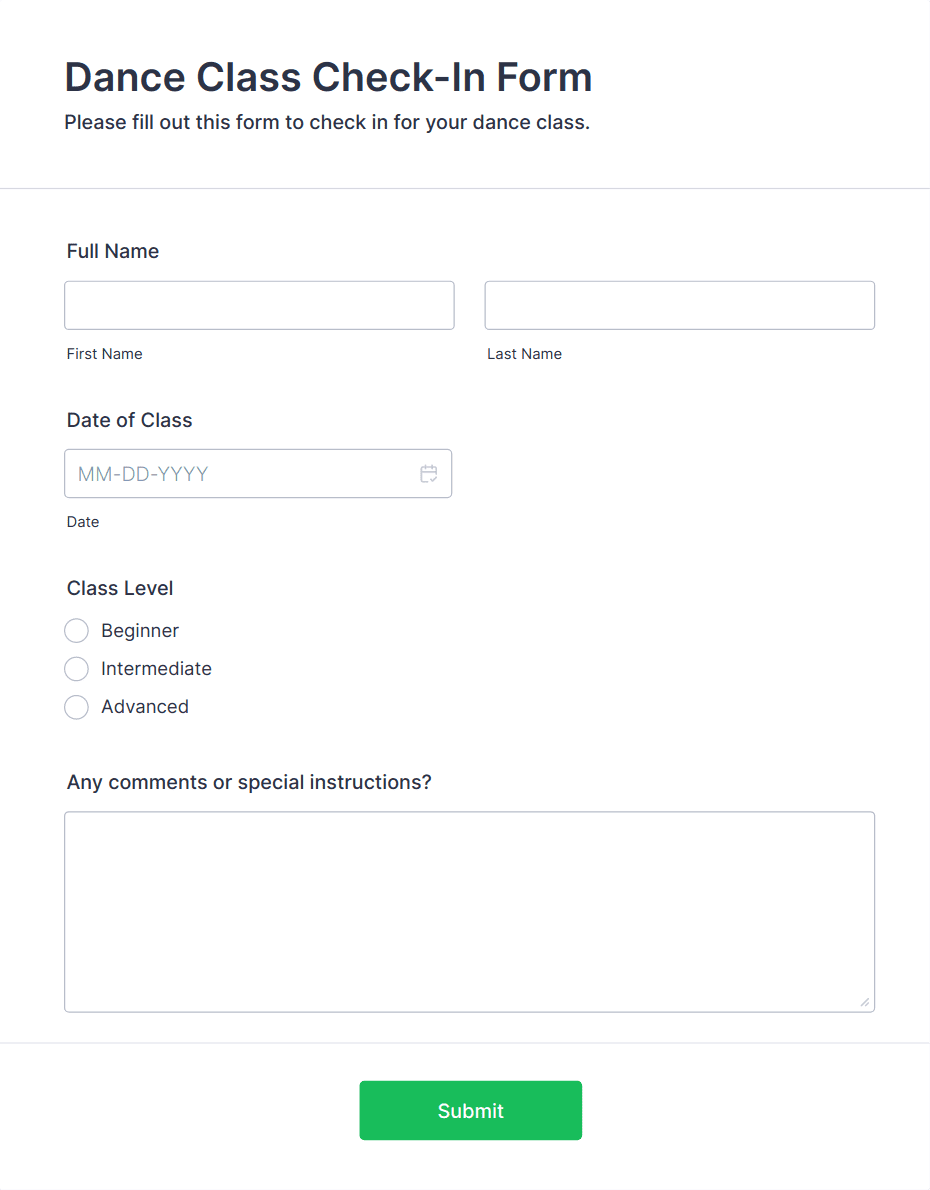930x1190 pixels.
Task: Click the textarea resize handle
Action: [865, 1000]
